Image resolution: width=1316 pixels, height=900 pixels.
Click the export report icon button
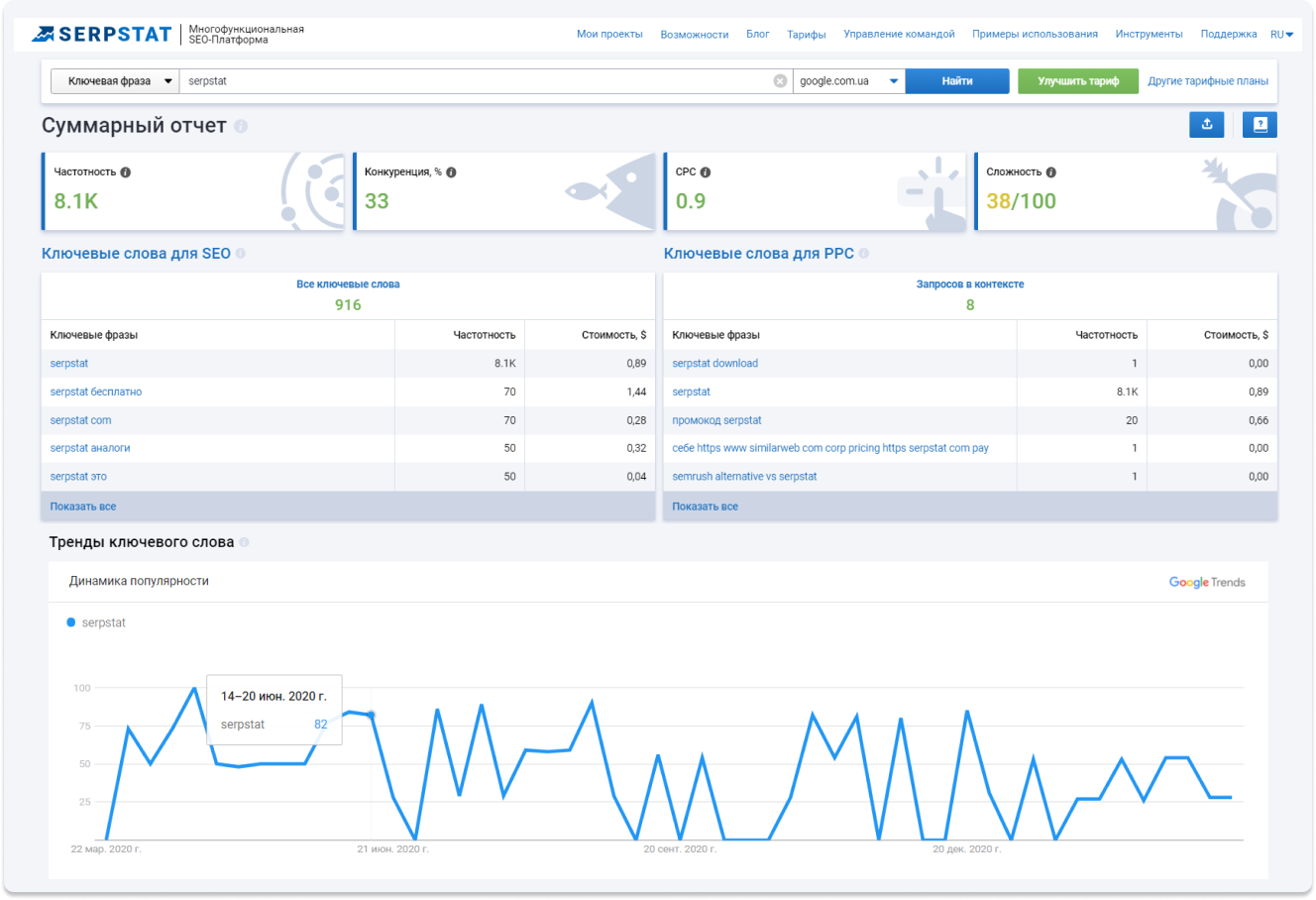1207,124
